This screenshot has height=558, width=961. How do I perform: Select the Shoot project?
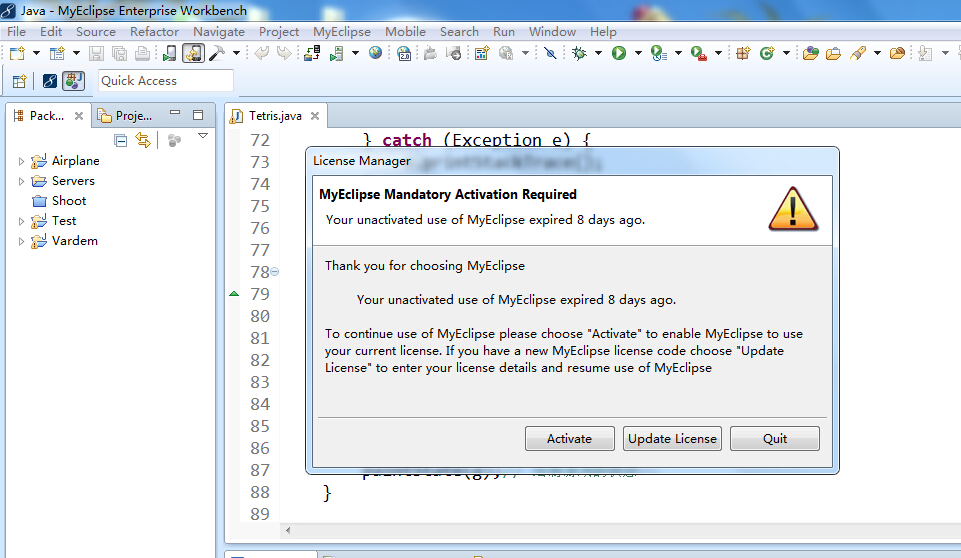59,201
